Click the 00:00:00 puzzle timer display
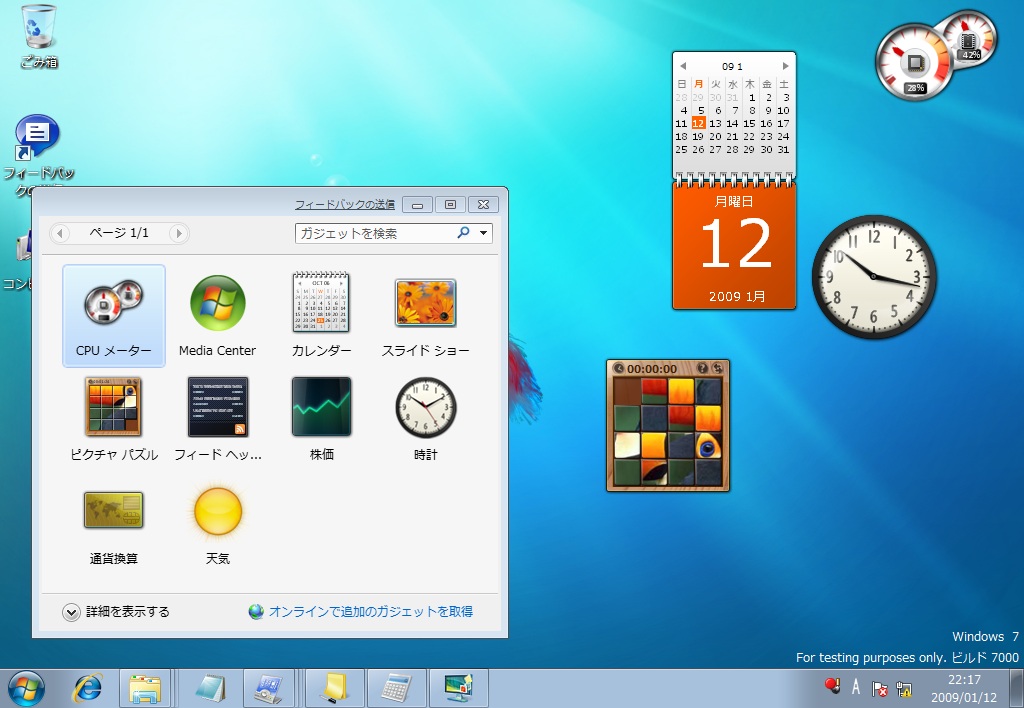The width and height of the screenshot is (1024, 708). (652, 369)
